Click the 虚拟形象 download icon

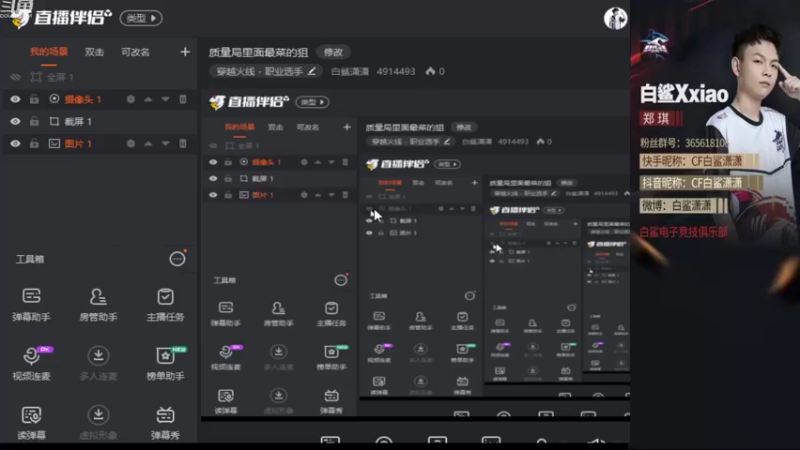point(98,415)
